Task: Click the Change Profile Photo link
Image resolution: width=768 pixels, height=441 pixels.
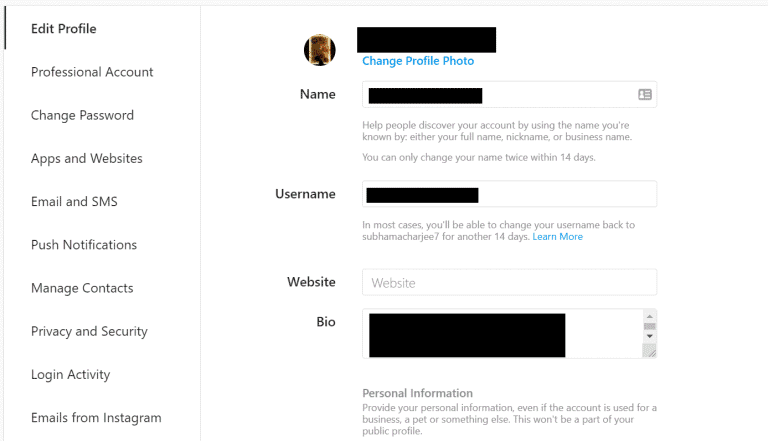Action: coord(418,61)
